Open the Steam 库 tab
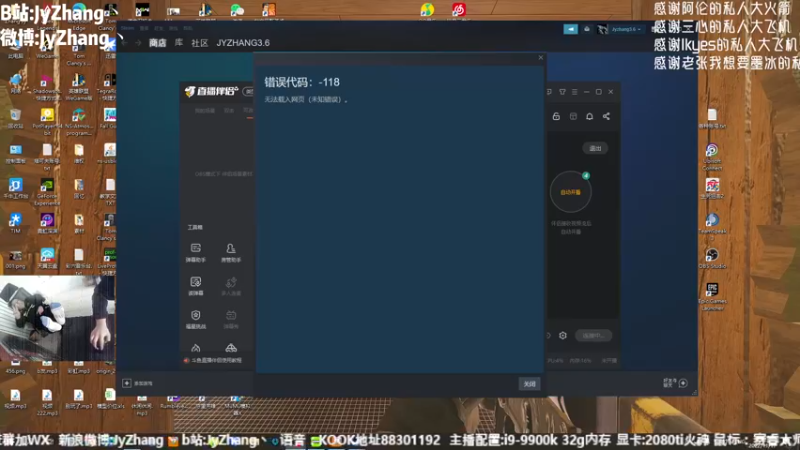 point(179,43)
